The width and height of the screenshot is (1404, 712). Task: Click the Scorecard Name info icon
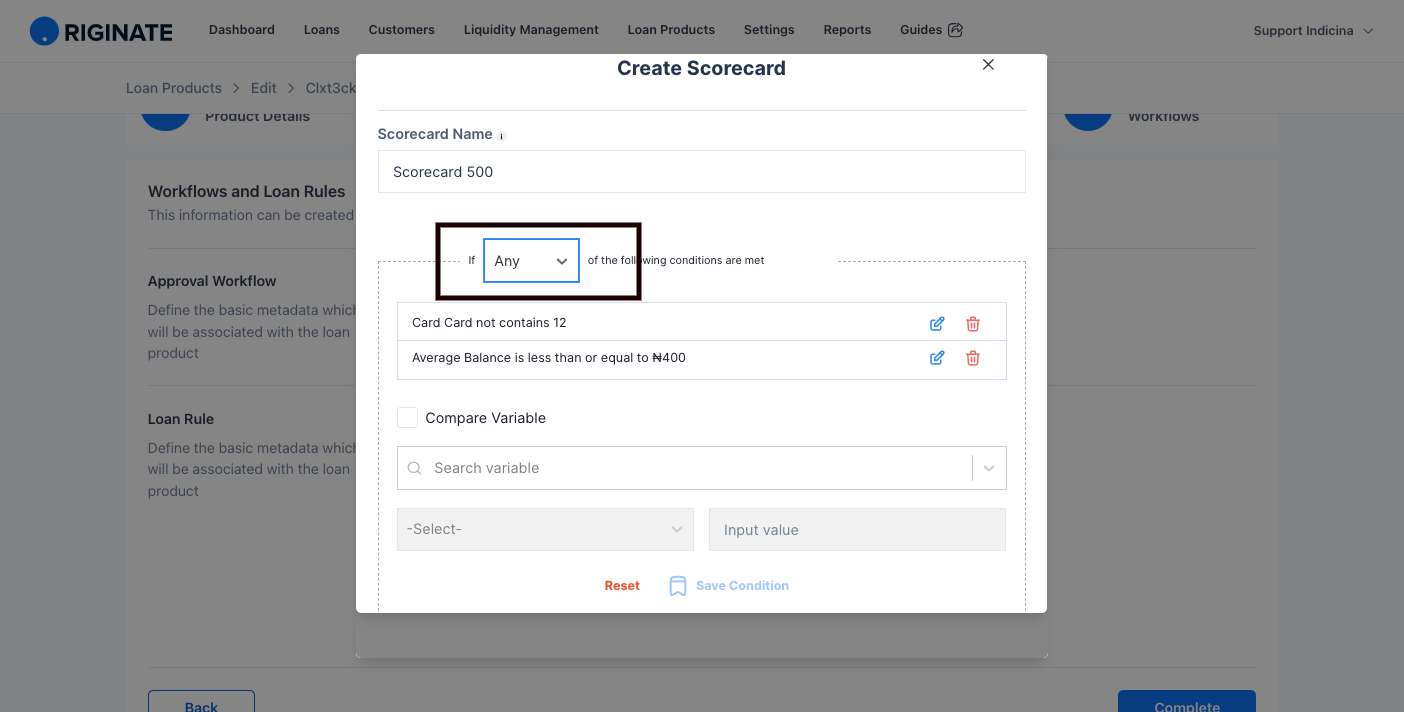[502, 136]
